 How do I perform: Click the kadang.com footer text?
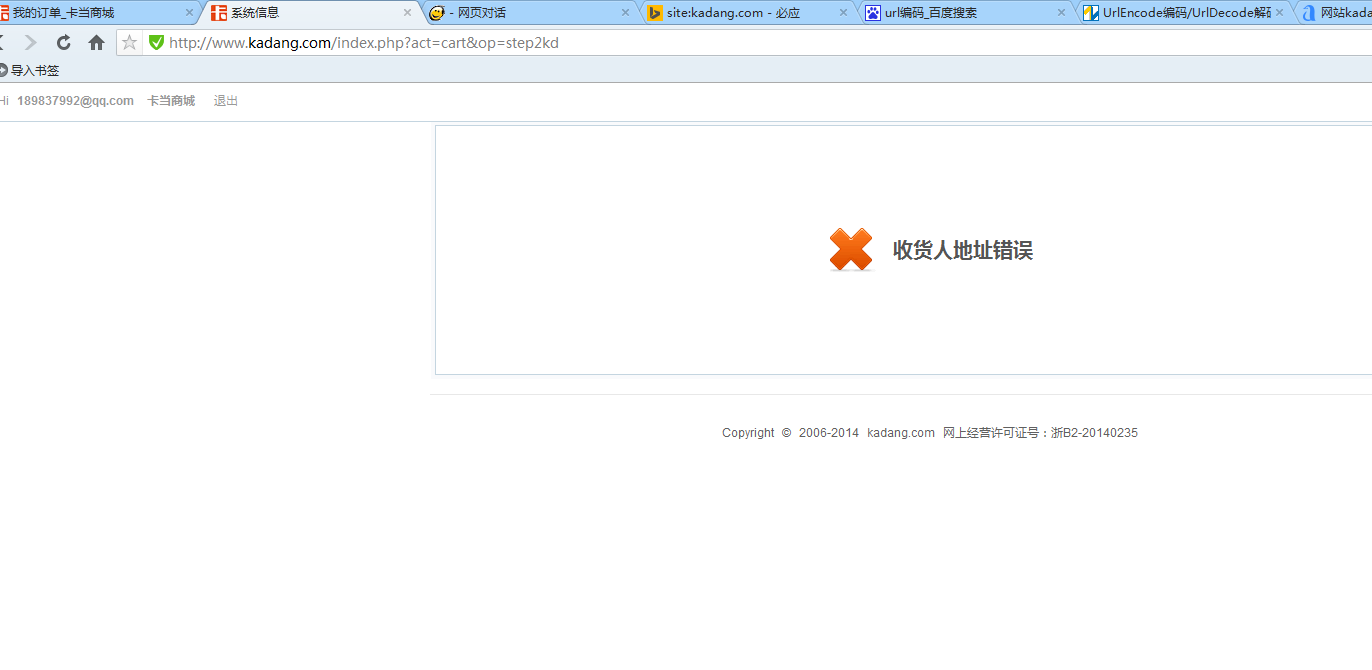(x=901, y=433)
